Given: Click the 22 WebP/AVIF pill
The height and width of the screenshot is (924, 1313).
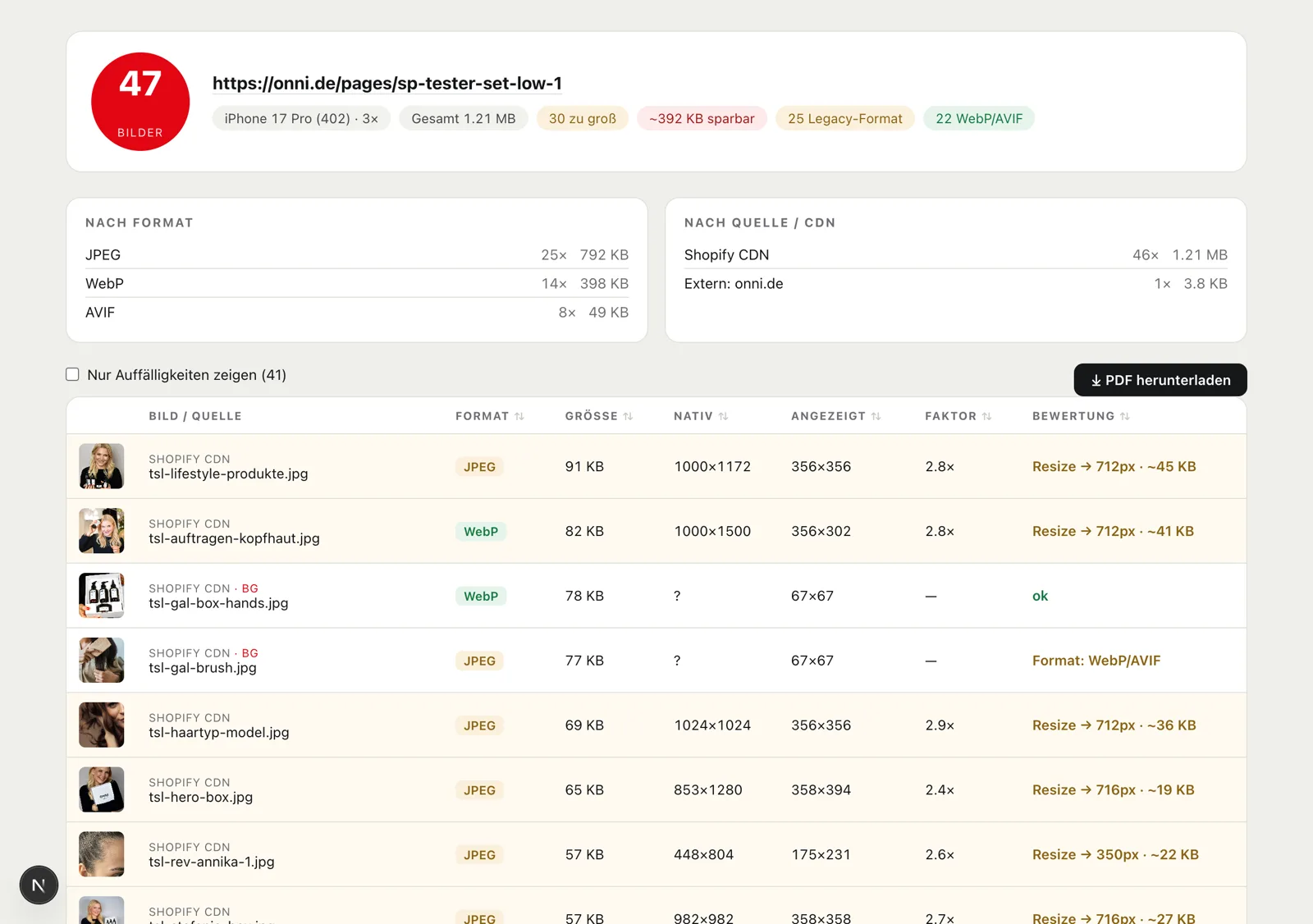Looking at the screenshot, I should (979, 118).
